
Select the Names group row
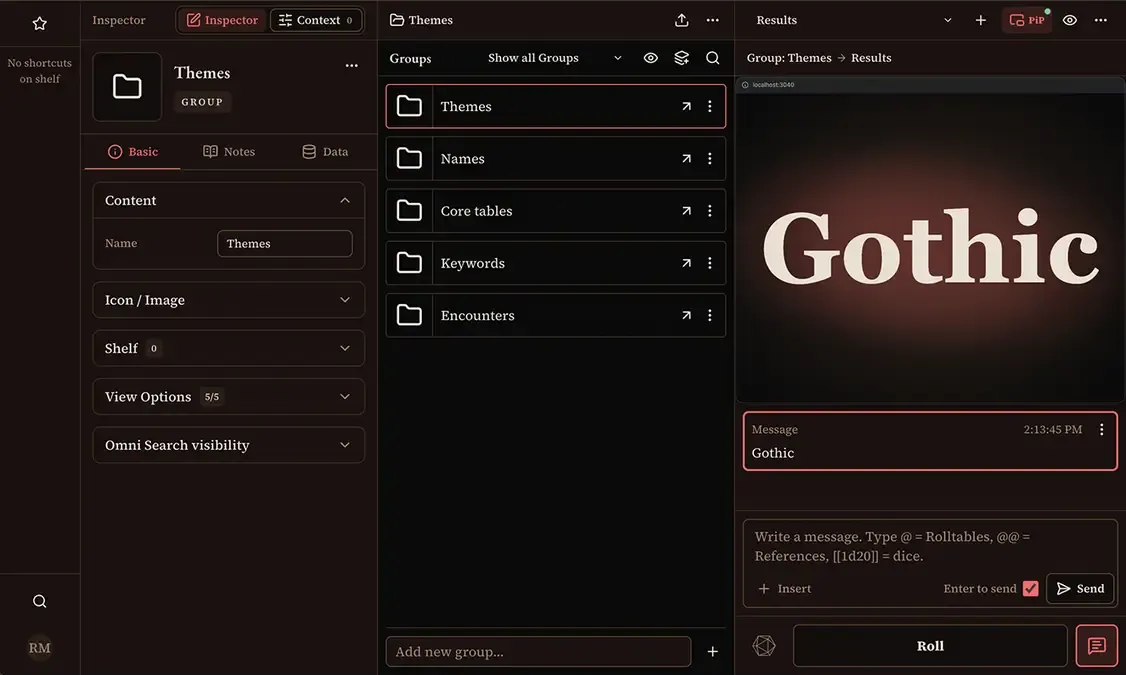pos(556,159)
